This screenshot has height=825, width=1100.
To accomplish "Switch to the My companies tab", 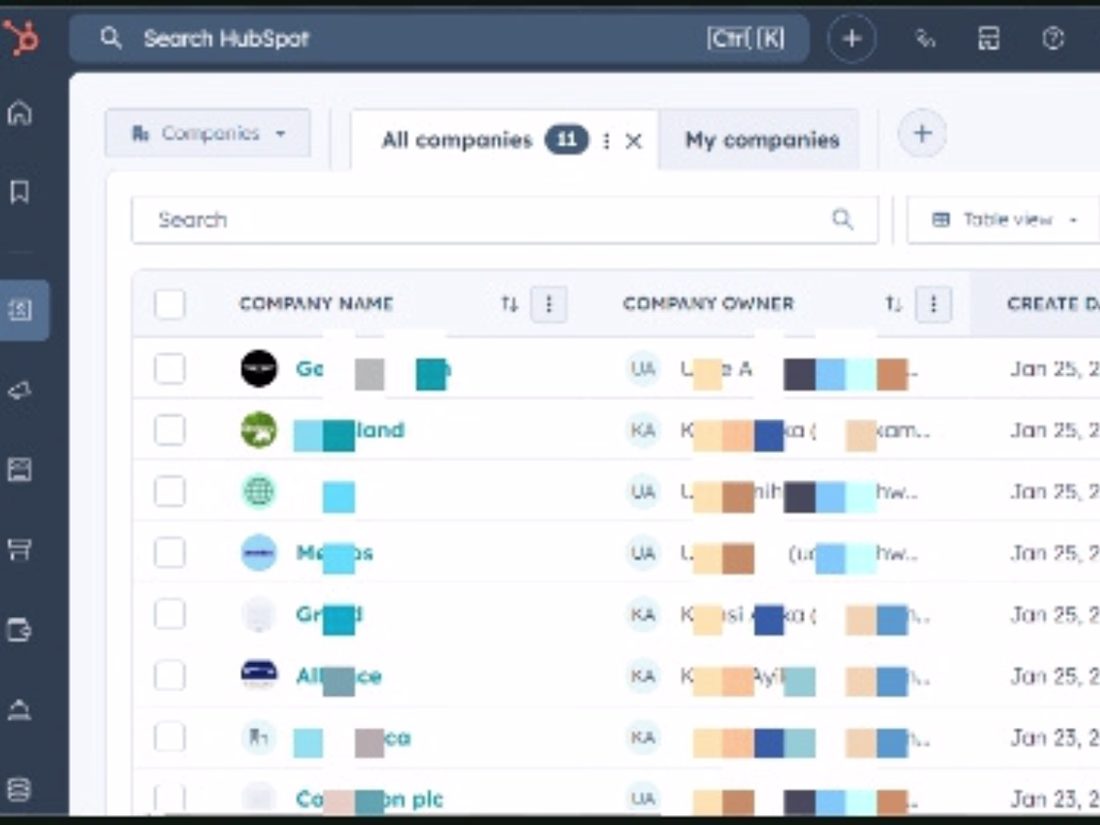I will (762, 140).
